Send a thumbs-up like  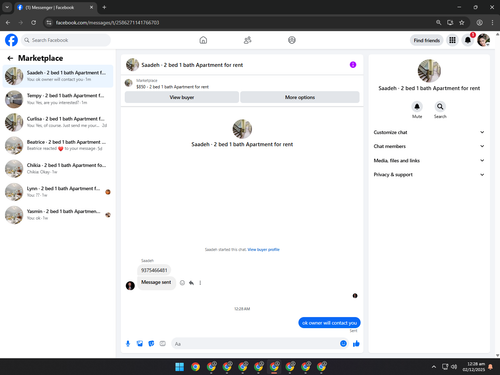click(x=356, y=344)
